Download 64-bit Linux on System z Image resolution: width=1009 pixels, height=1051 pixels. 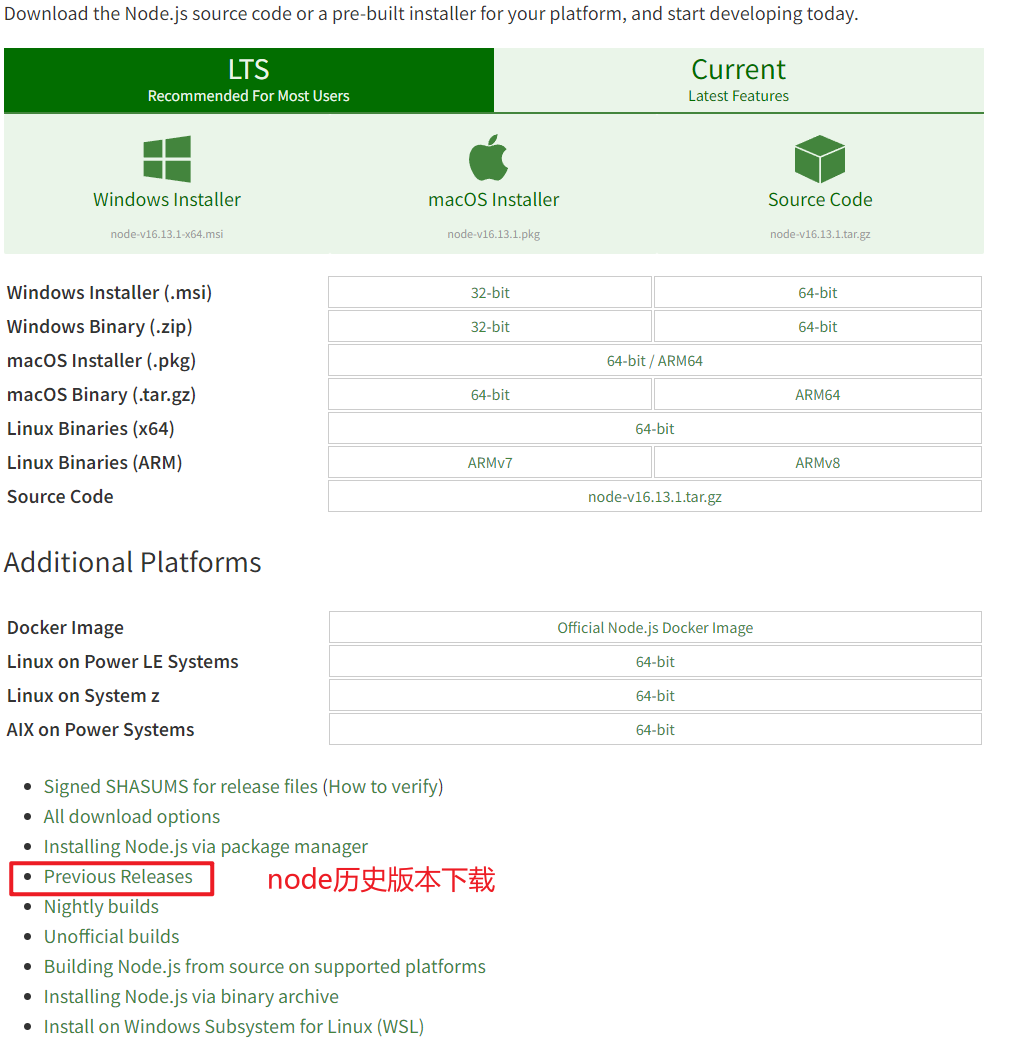(655, 696)
